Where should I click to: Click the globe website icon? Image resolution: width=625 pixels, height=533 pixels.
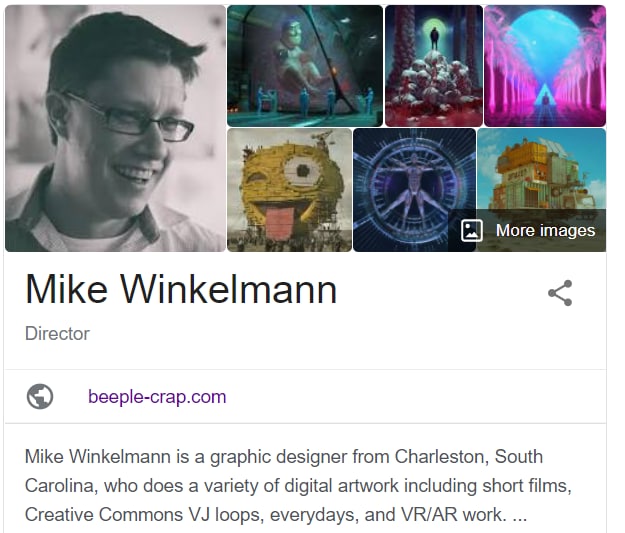[x=40, y=397]
